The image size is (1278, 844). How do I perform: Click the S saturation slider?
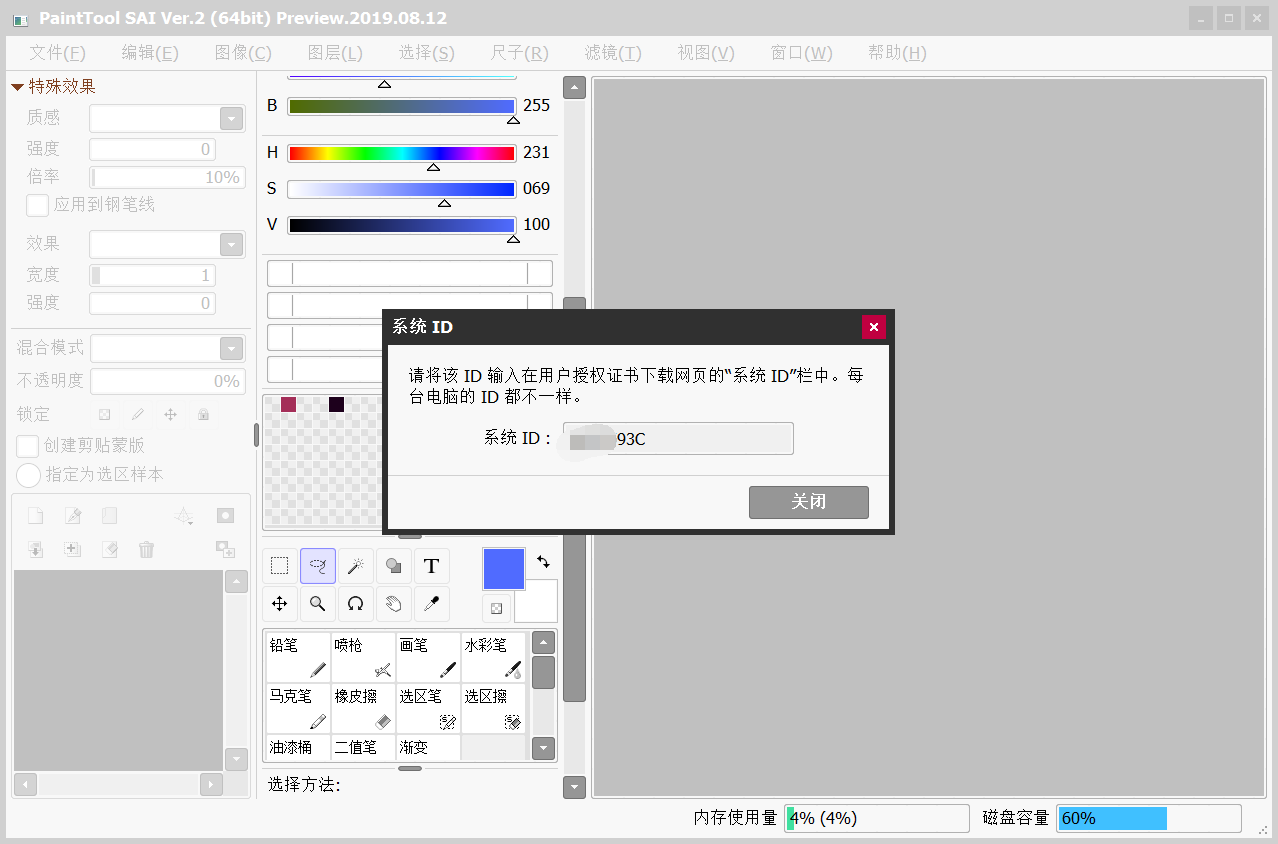[401, 189]
